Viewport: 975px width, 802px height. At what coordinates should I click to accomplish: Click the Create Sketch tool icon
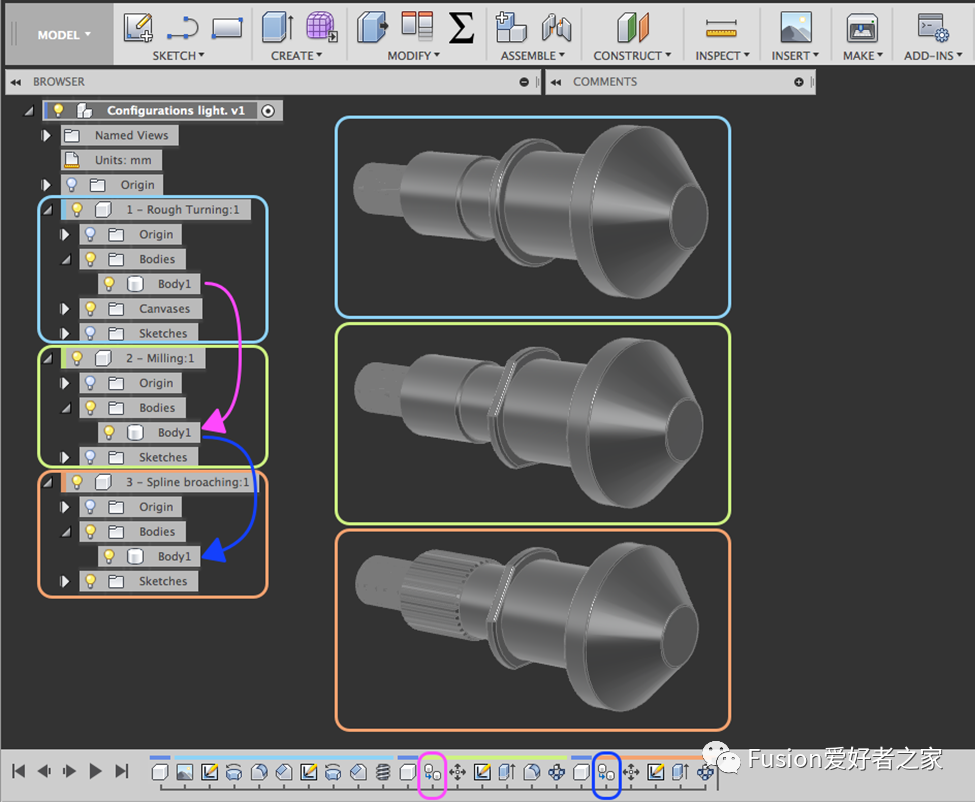(x=139, y=27)
